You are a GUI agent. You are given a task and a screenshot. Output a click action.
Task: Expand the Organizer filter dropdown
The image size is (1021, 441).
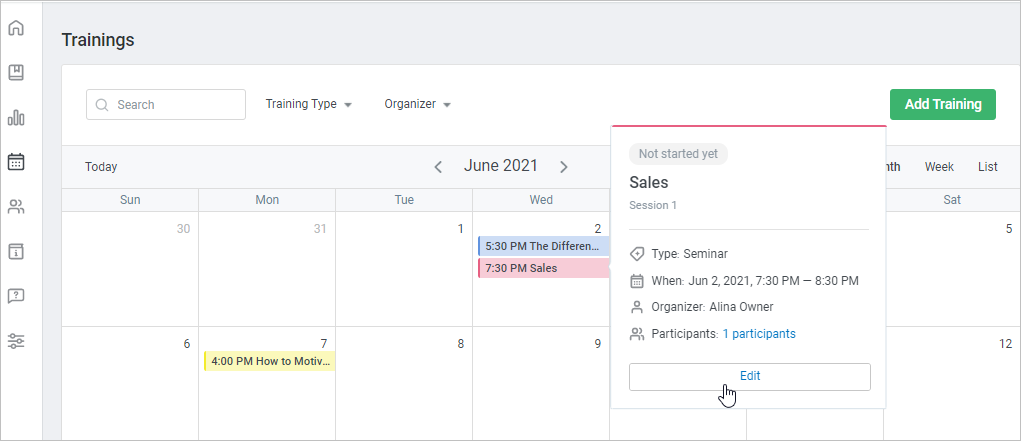pyautogui.click(x=418, y=104)
